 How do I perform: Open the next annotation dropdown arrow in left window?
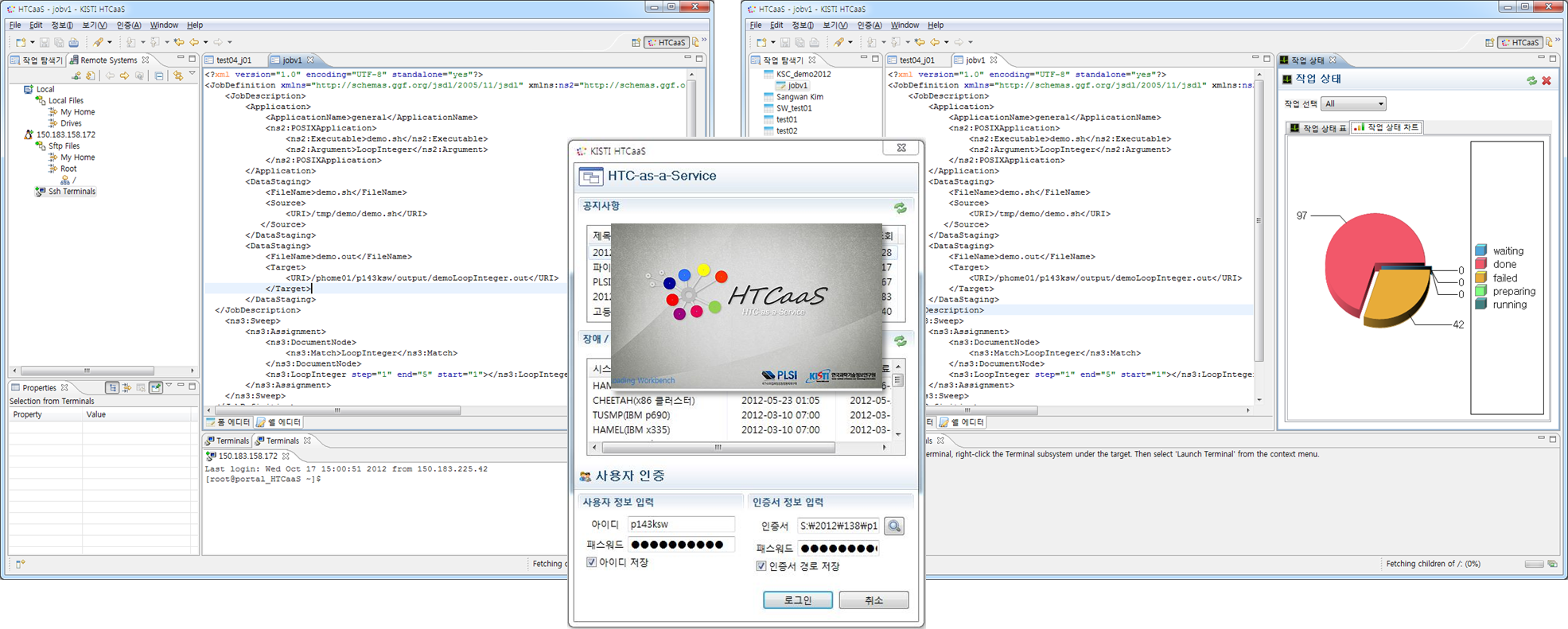tap(142, 42)
